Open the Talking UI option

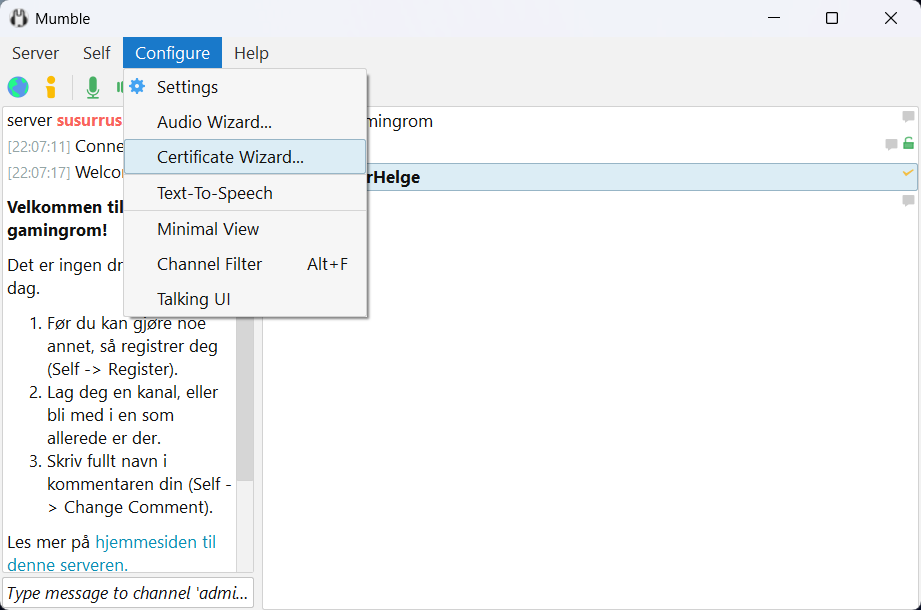193,299
